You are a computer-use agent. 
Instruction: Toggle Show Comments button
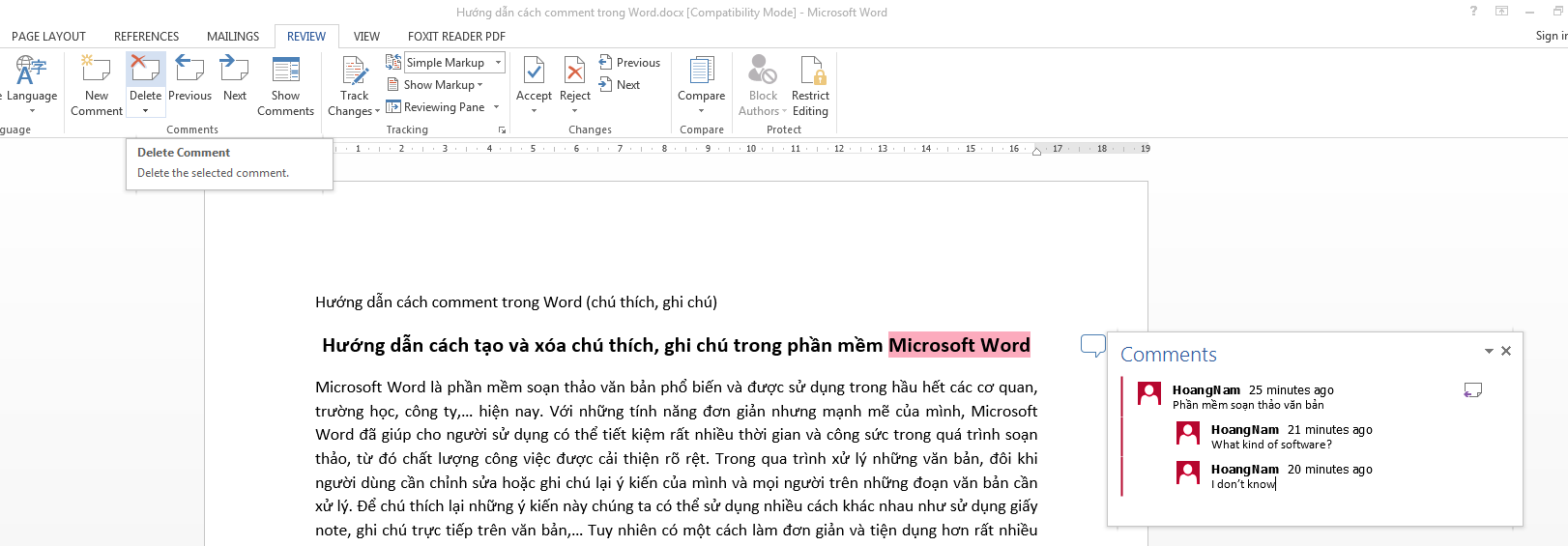click(x=285, y=71)
